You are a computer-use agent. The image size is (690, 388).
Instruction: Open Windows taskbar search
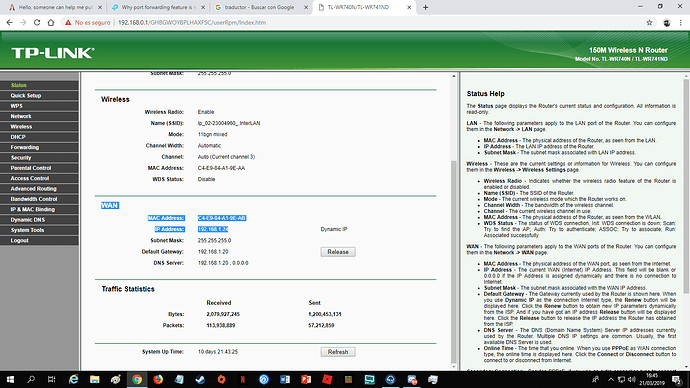tap(31, 379)
